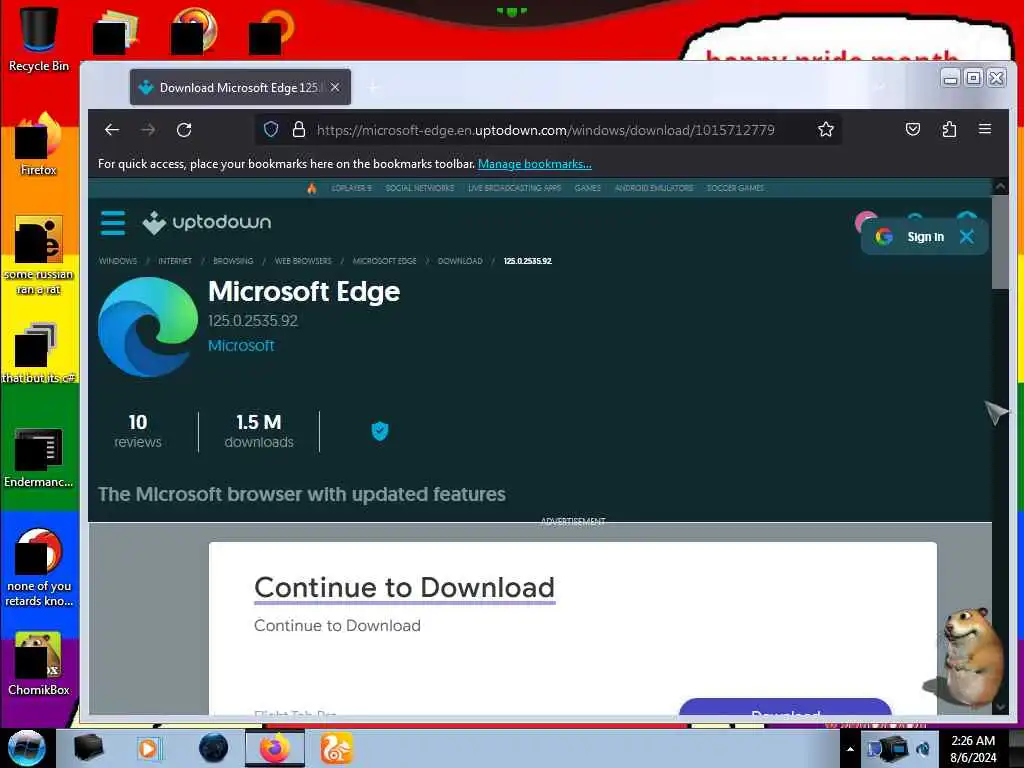Open SOCIAL NETWORKS category link
1024x768 pixels.
(x=420, y=188)
